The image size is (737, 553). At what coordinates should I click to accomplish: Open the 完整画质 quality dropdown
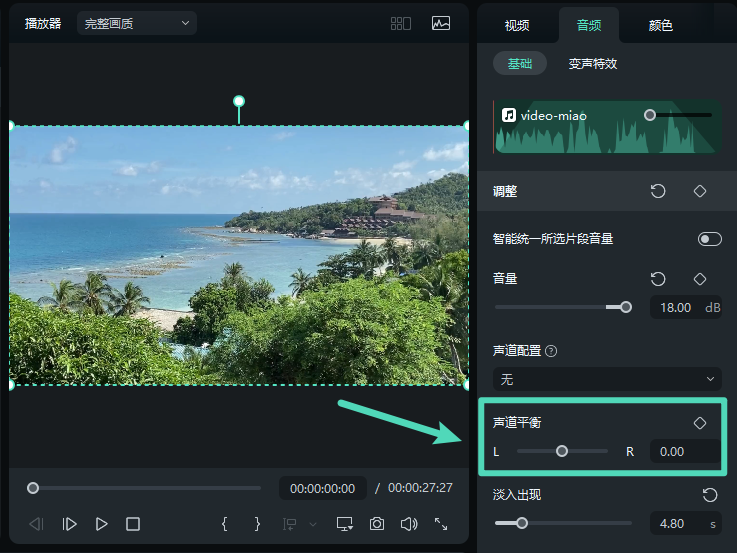pos(137,23)
